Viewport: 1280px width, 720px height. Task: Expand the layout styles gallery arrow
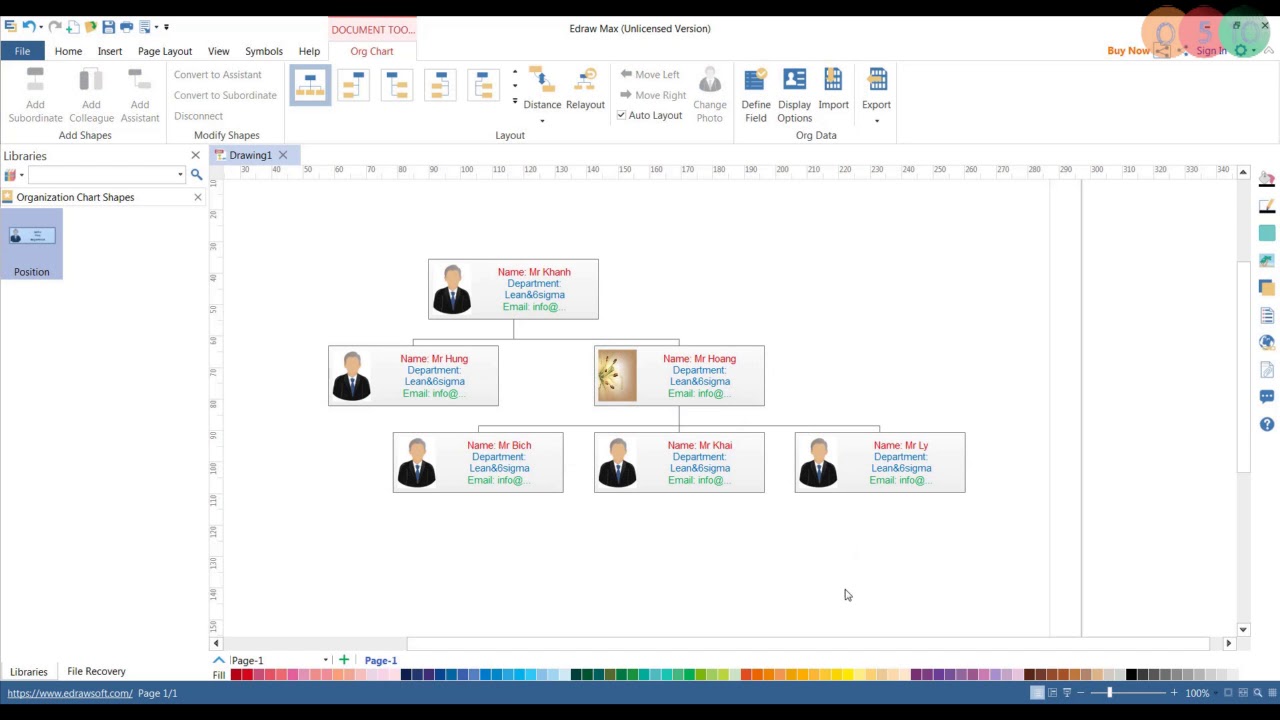click(x=515, y=102)
